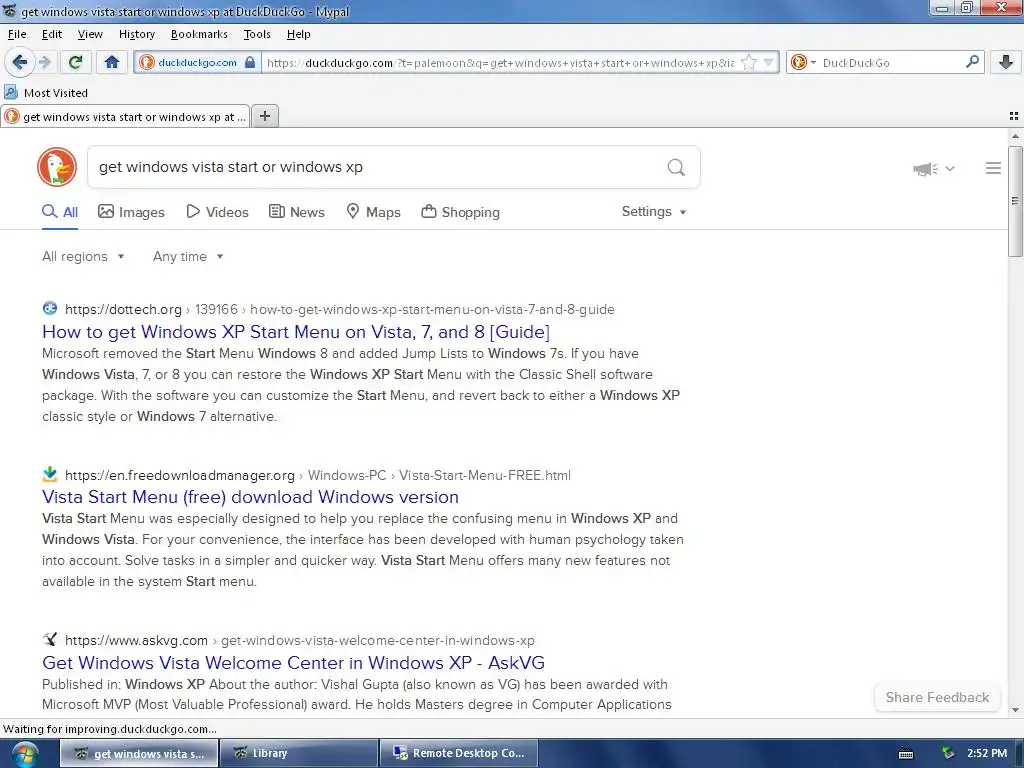The image size is (1024, 768).
Task: Open the DuckDuckGo hamburger menu
Action: [993, 168]
